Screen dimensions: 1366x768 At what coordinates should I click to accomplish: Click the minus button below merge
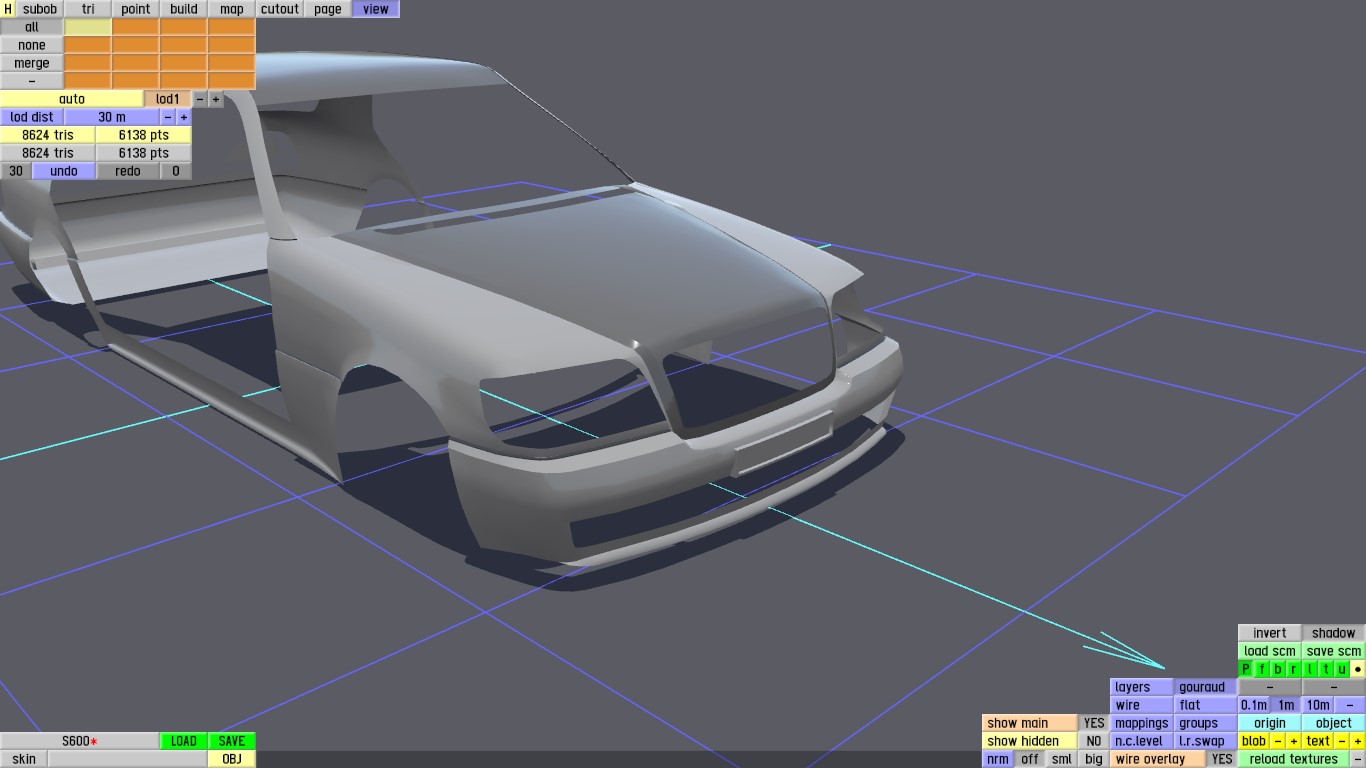point(32,81)
